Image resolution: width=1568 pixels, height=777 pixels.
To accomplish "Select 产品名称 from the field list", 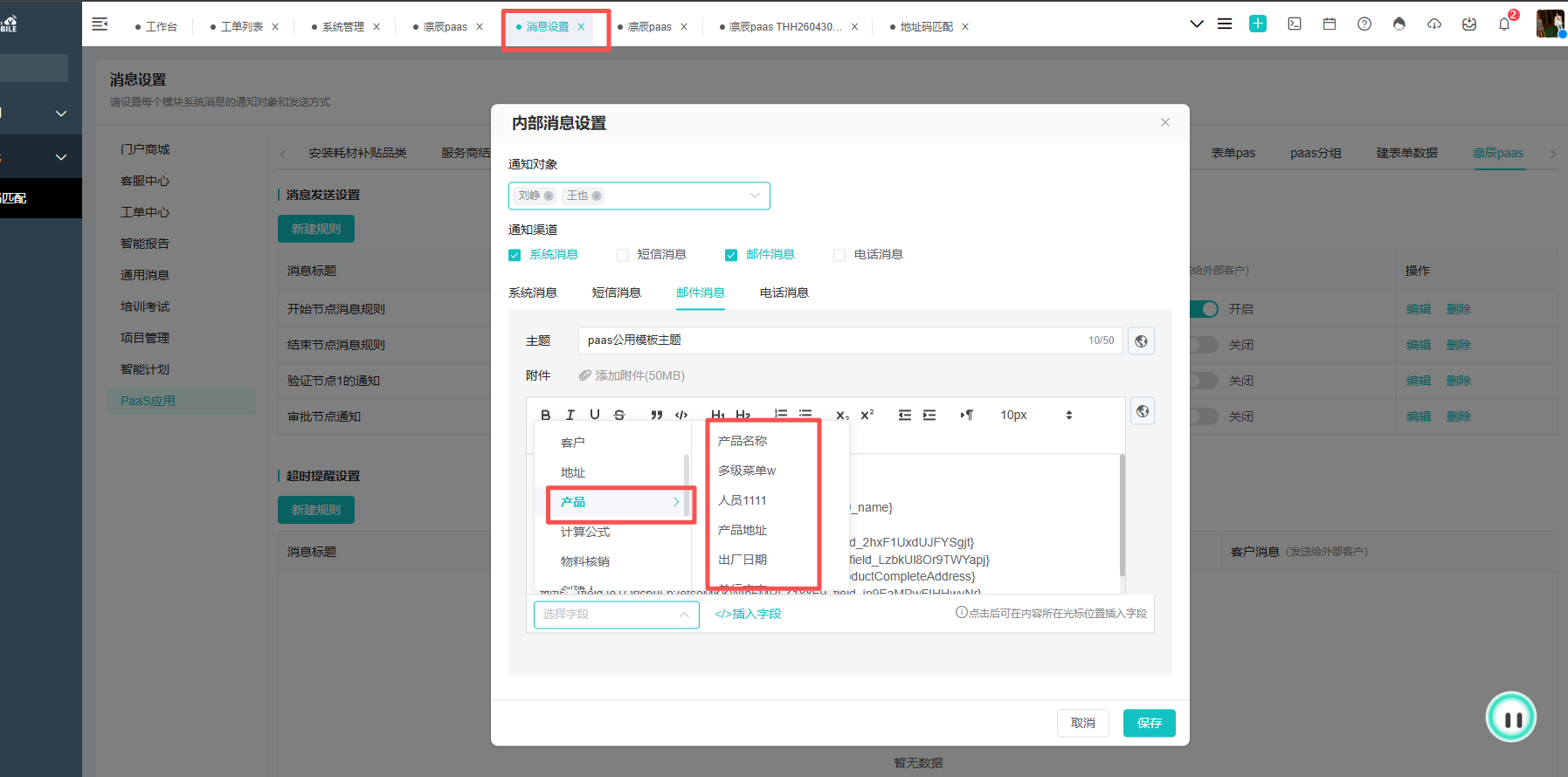I will tap(743, 441).
